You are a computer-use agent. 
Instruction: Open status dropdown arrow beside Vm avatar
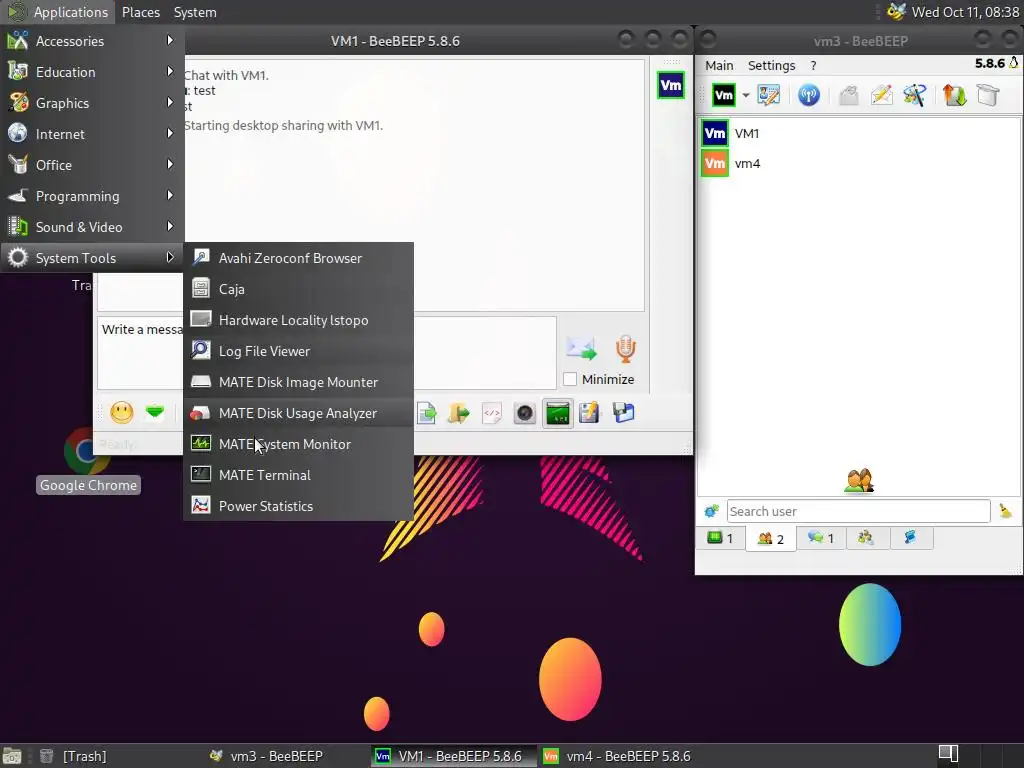(745, 95)
